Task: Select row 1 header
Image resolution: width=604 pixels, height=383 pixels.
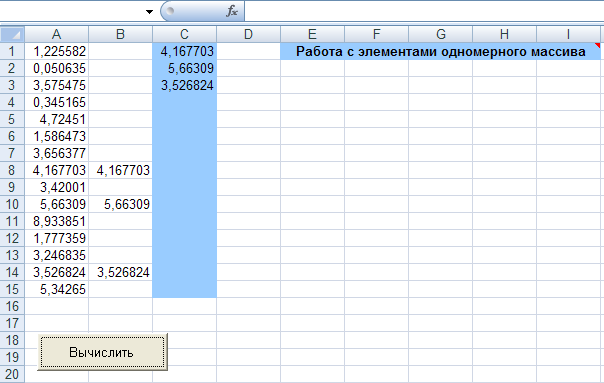Action: click(x=12, y=51)
